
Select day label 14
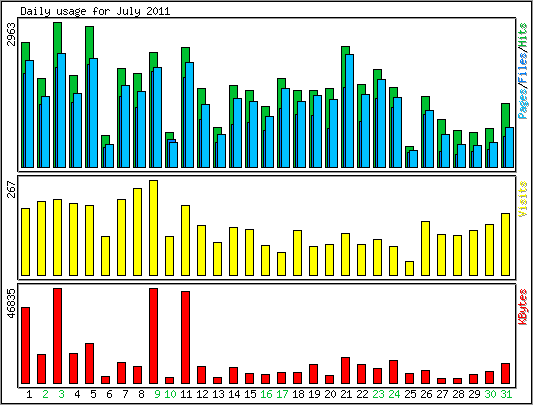click(x=234, y=394)
